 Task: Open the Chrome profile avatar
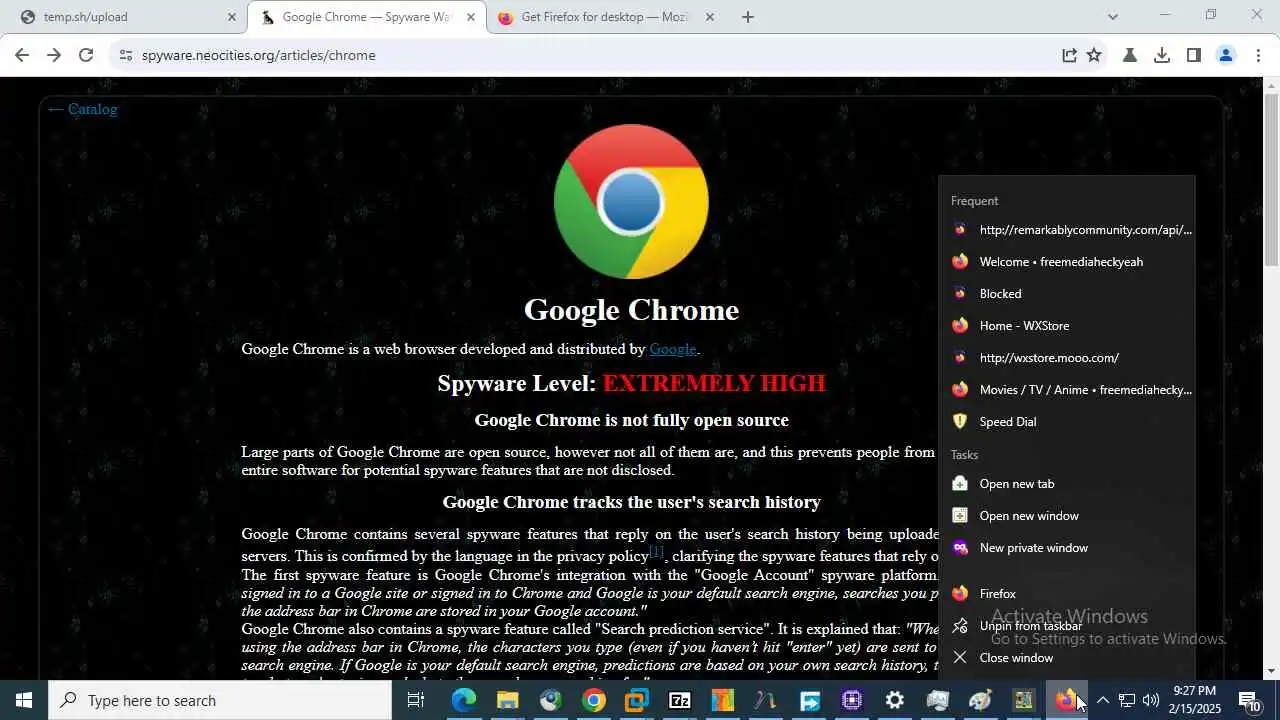[x=1226, y=55]
